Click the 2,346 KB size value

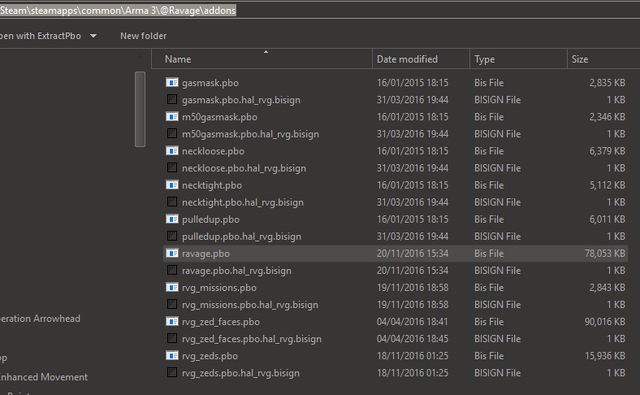(x=607, y=117)
